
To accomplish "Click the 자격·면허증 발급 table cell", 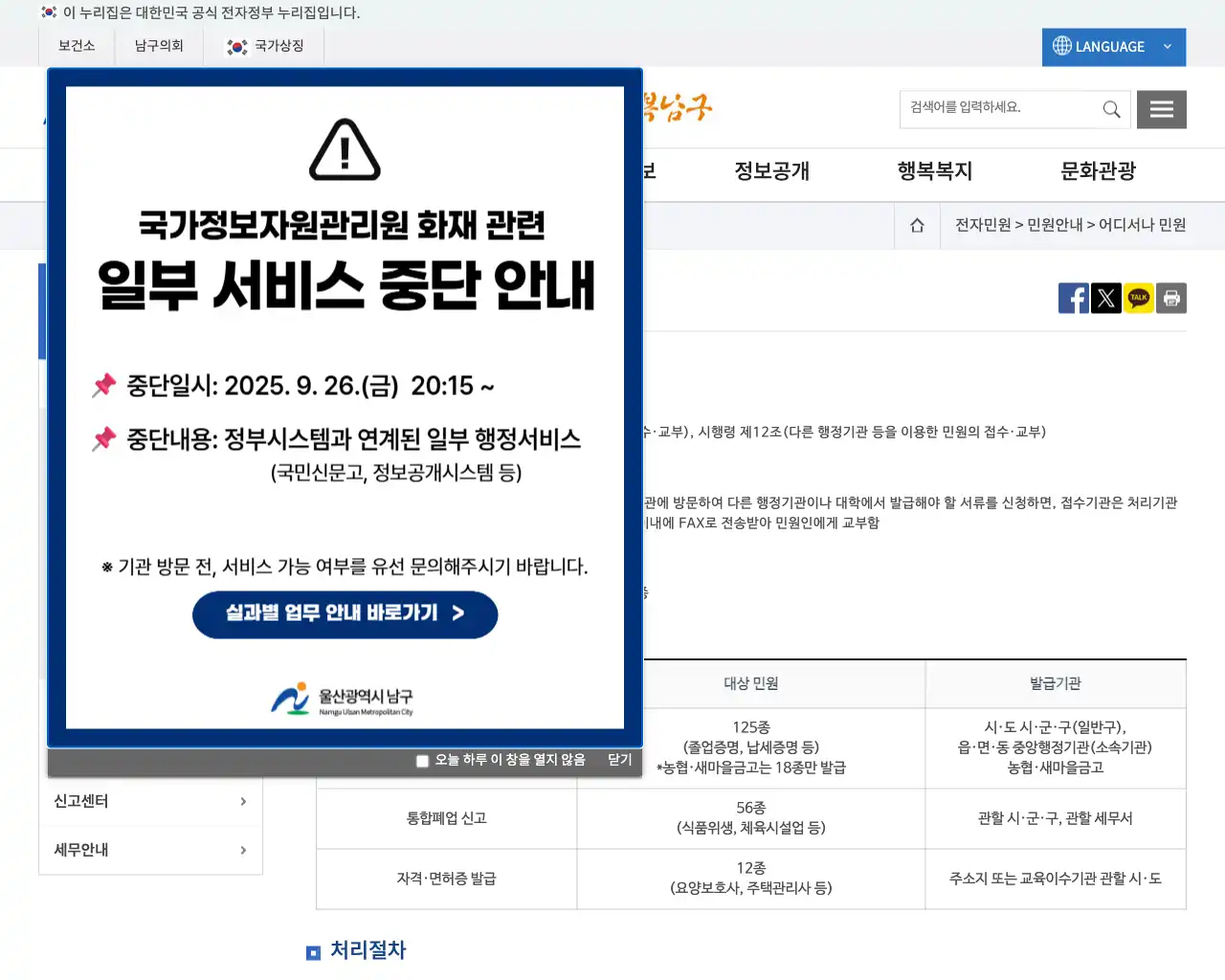I will click(447, 879).
